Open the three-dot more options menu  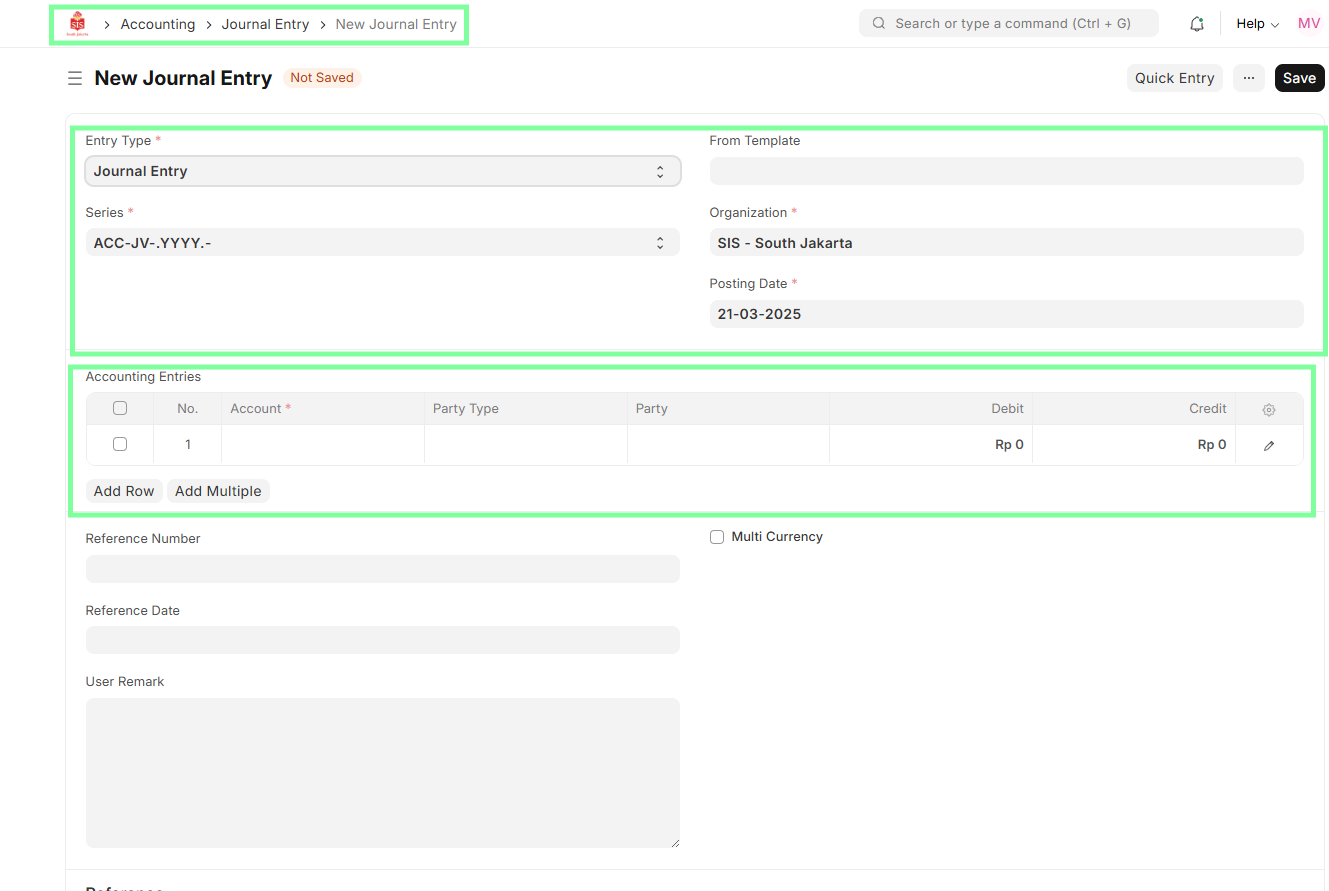(1248, 78)
